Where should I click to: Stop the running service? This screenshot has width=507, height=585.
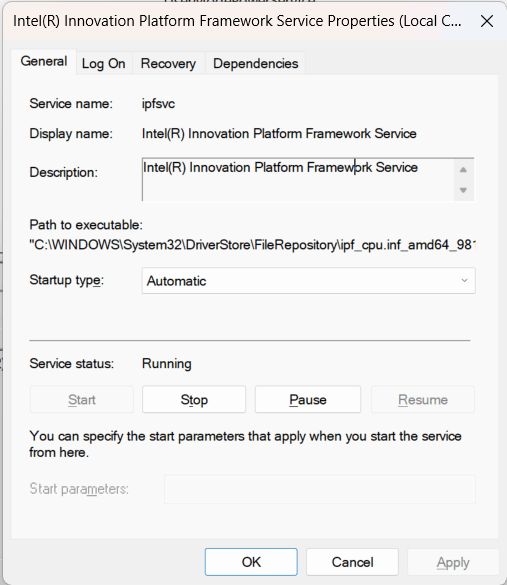[x=194, y=400]
